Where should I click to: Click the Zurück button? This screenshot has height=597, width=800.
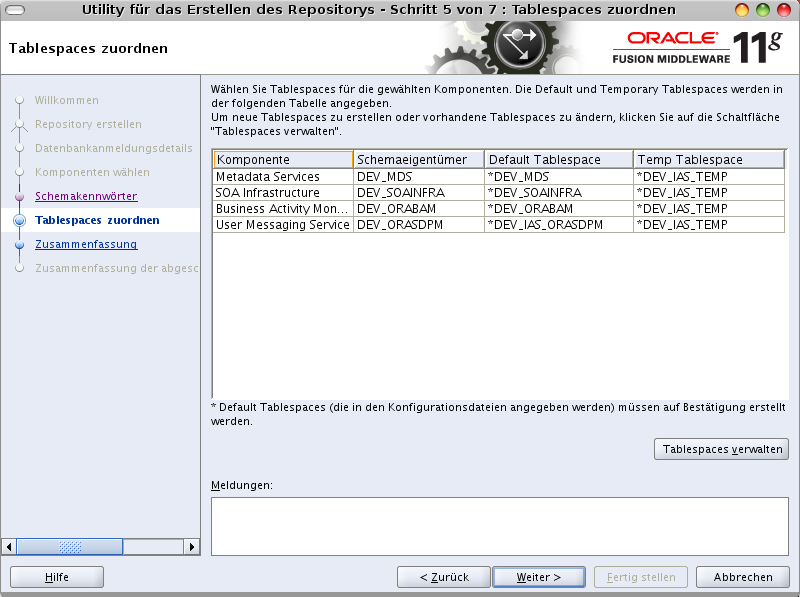point(444,577)
